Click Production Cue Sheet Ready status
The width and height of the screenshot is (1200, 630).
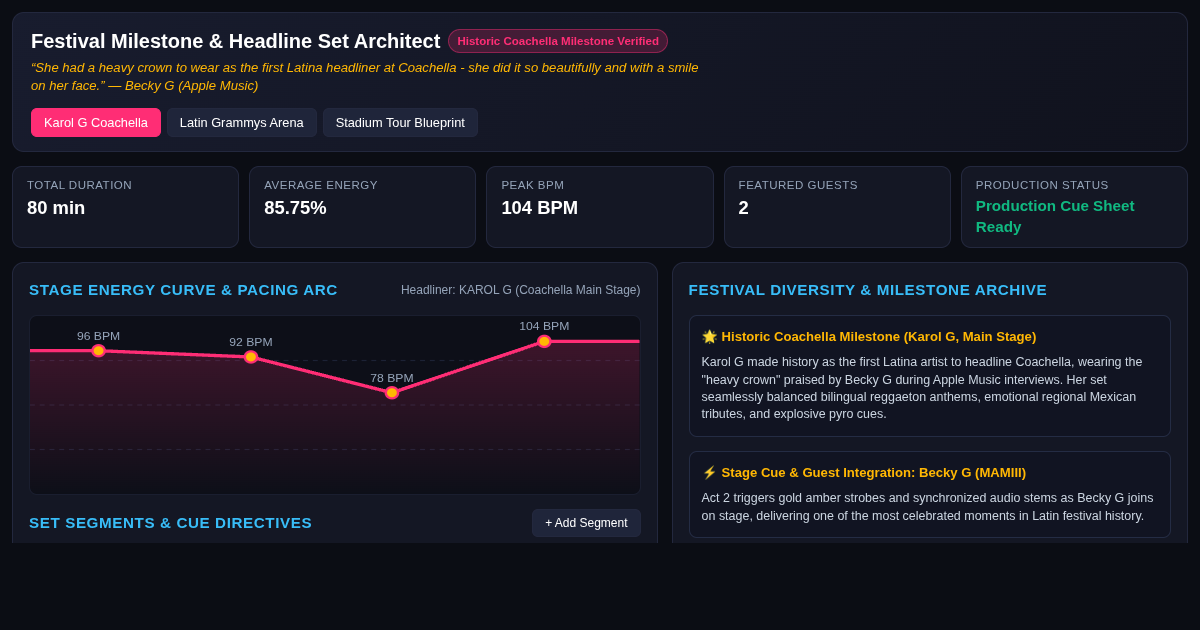(x=1055, y=216)
